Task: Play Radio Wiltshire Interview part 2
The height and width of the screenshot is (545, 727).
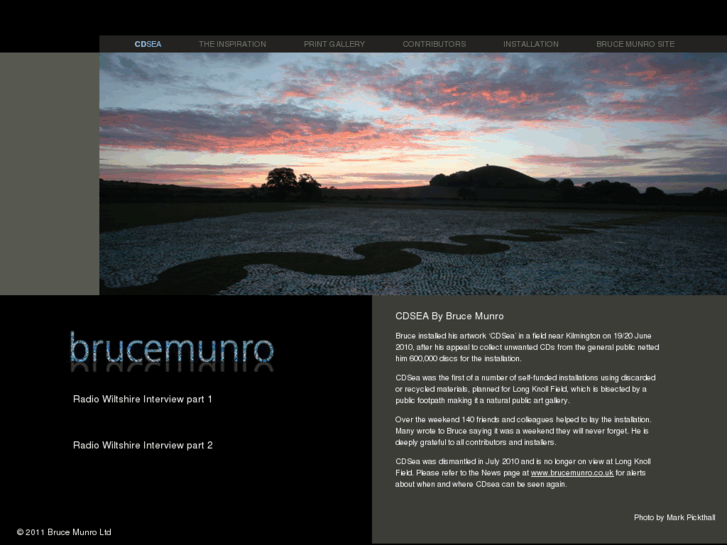Action: coord(143,445)
